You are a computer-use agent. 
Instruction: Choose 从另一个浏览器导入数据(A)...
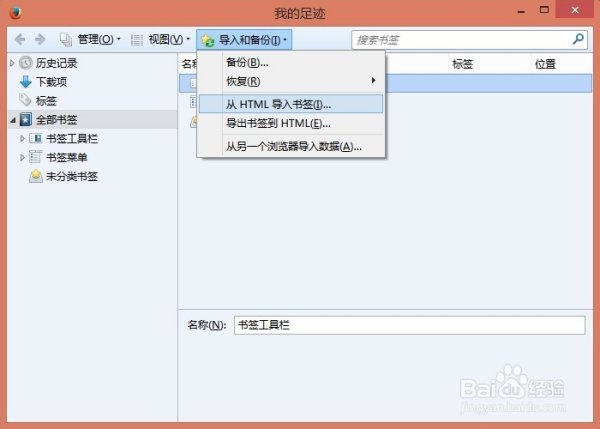tap(291, 147)
